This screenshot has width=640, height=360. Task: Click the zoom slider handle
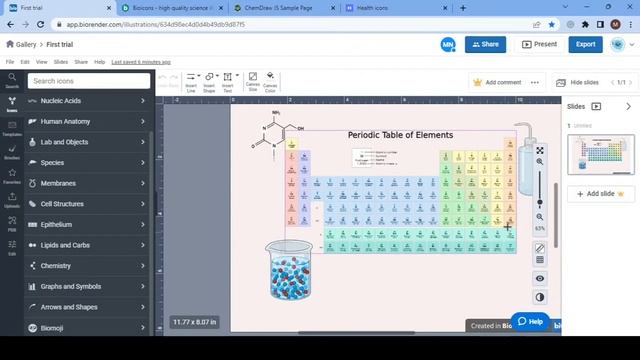click(x=540, y=202)
